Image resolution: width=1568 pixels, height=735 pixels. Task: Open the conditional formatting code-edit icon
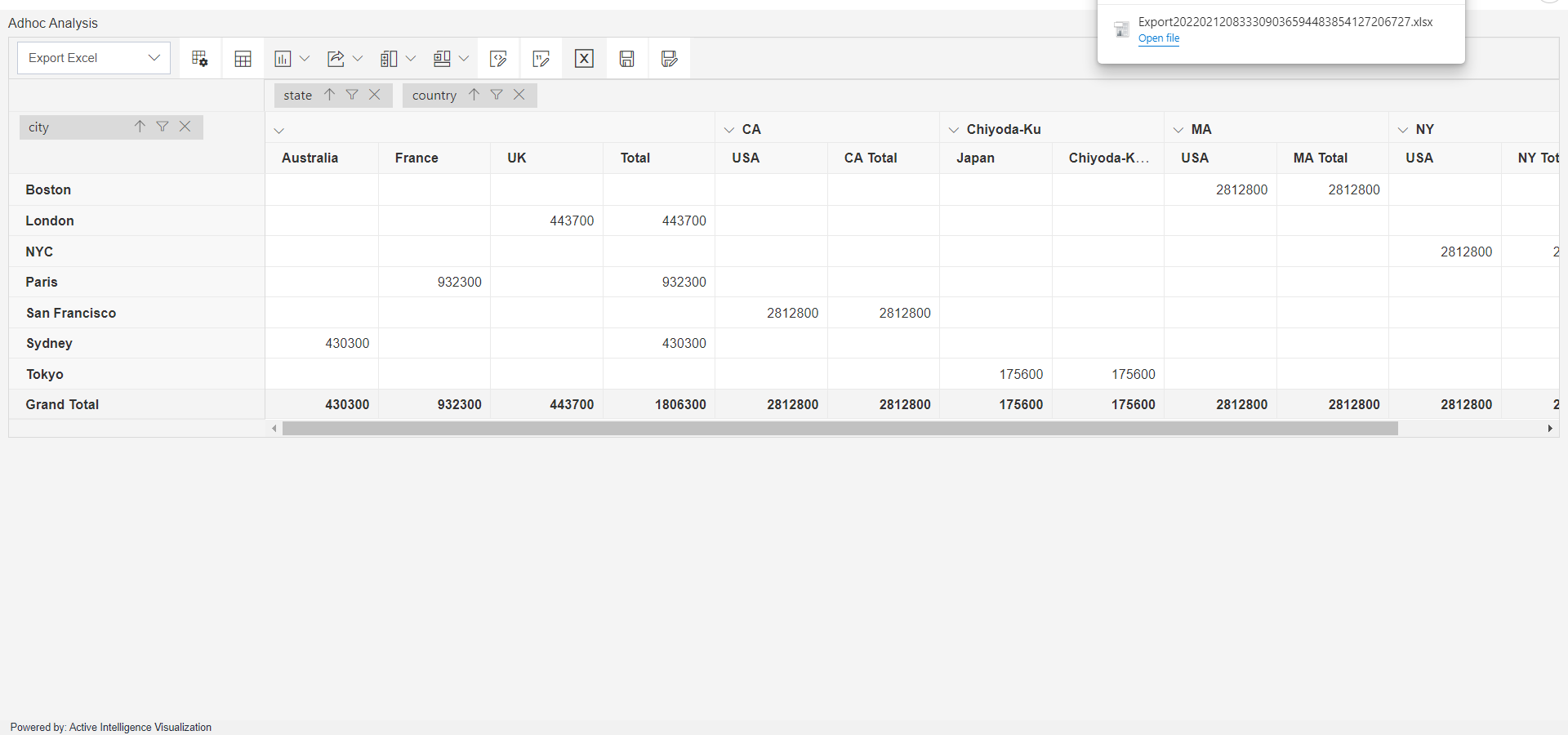pos(498,58)
